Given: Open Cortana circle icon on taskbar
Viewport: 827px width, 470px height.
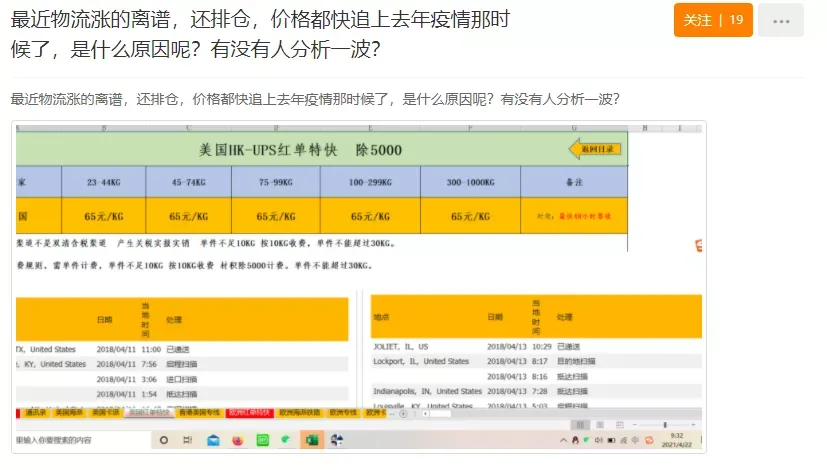Looking at the screenshot, I should click(x=164, y=440).
